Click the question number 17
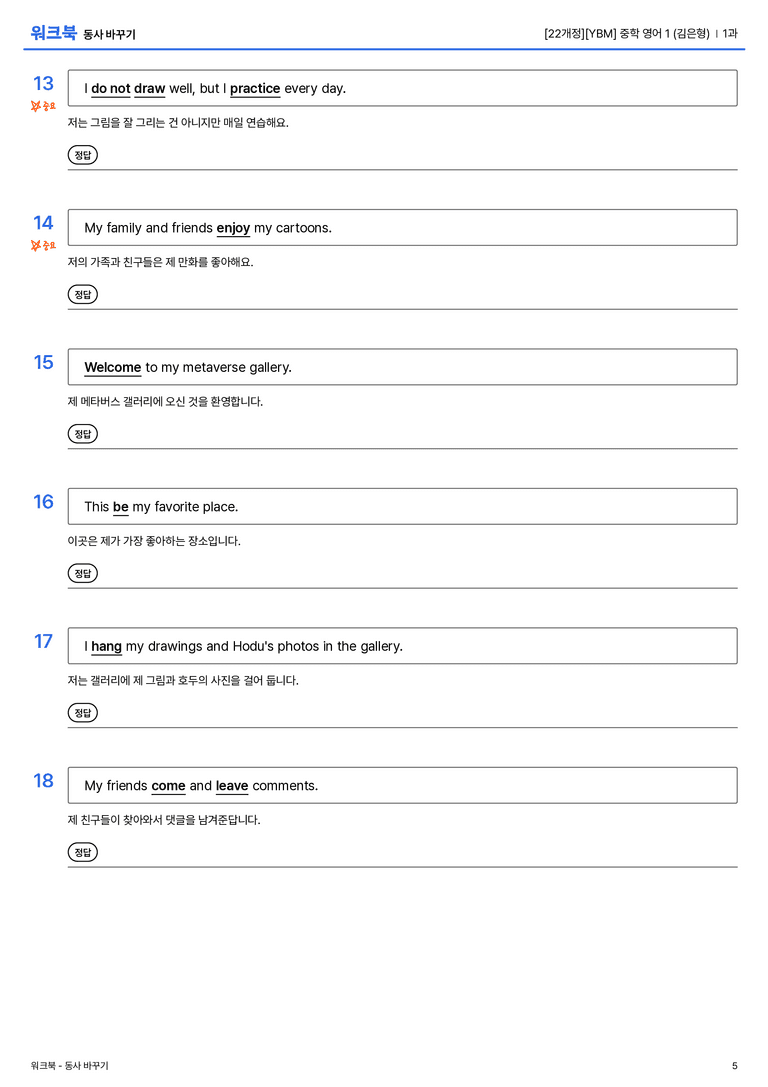The image size is (768, 1087). click(43, 641)
